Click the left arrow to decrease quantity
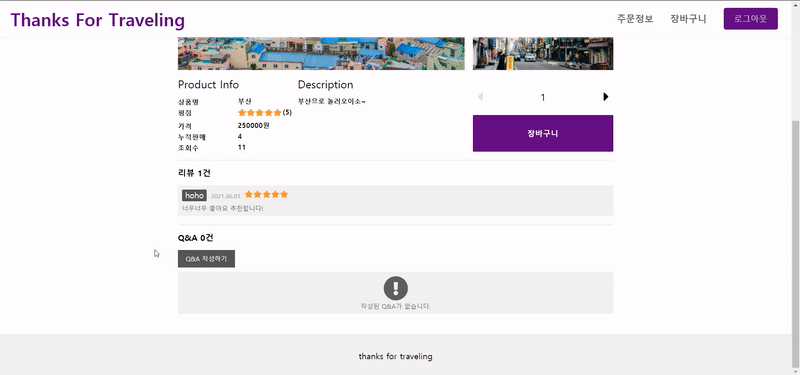The image size is (800, 375). 480,97
